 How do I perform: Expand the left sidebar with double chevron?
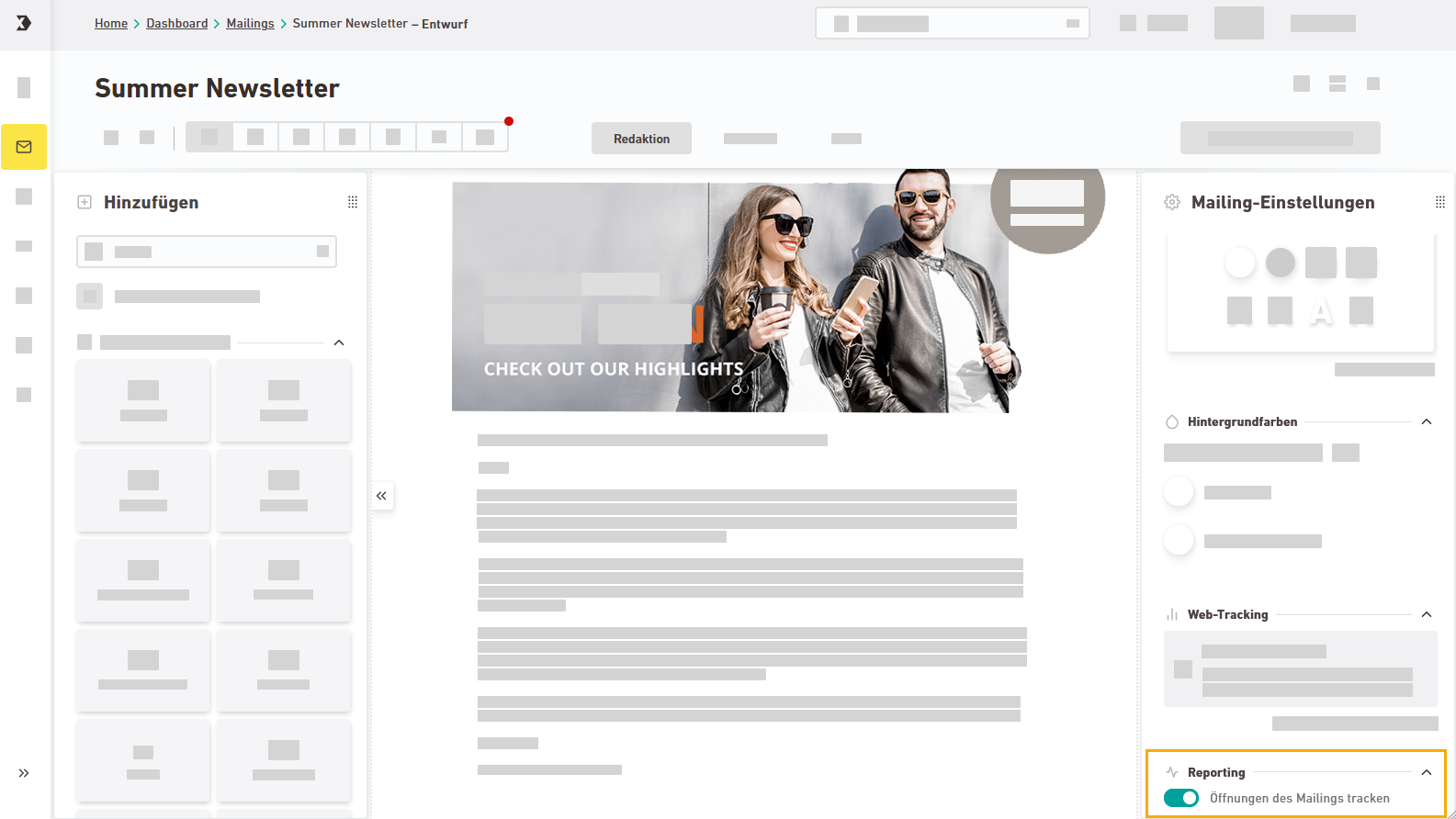pos(24,773)
